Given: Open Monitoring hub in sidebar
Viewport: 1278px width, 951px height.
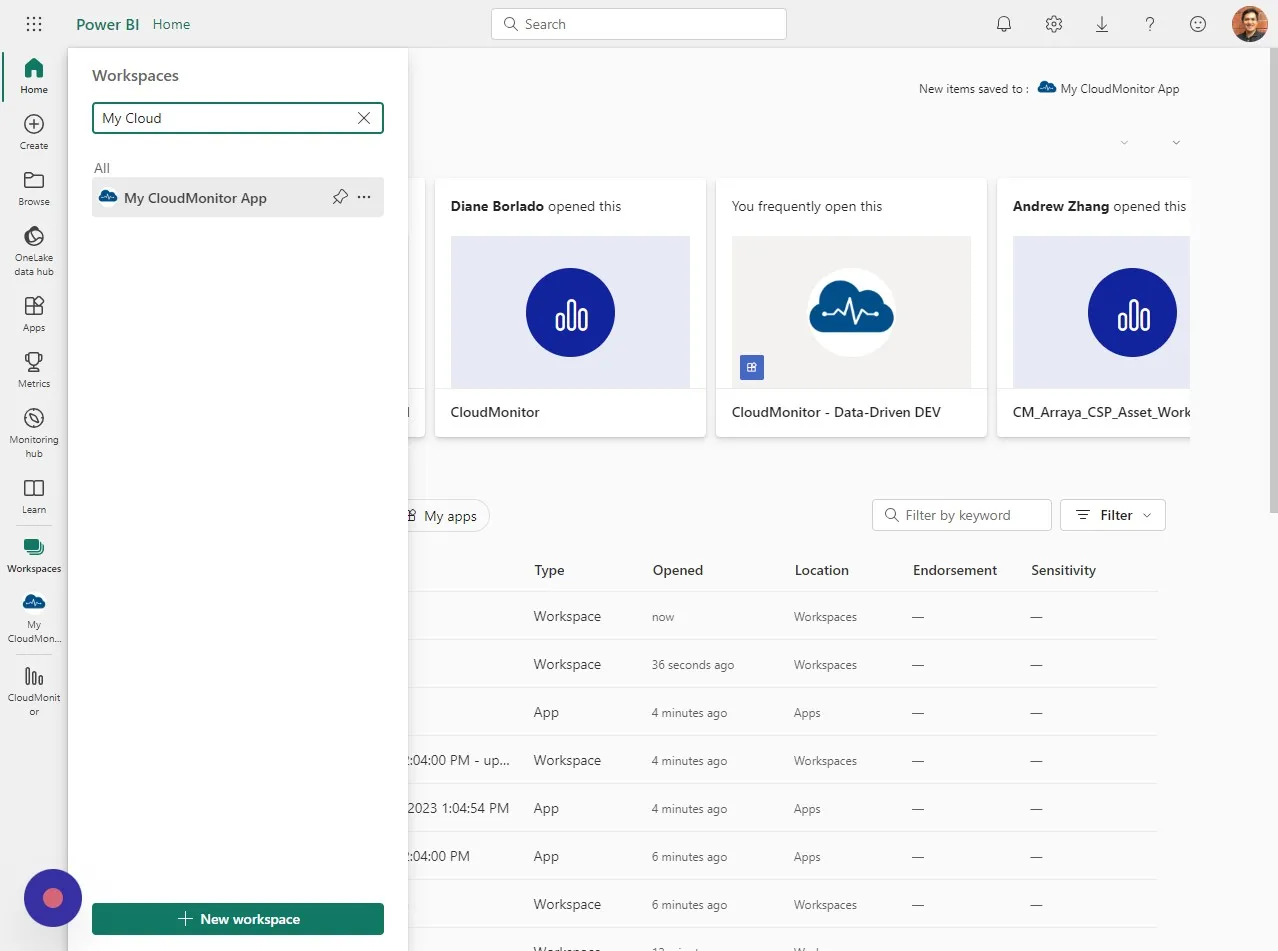Looking at the screenshot, I should coord(34,433).
